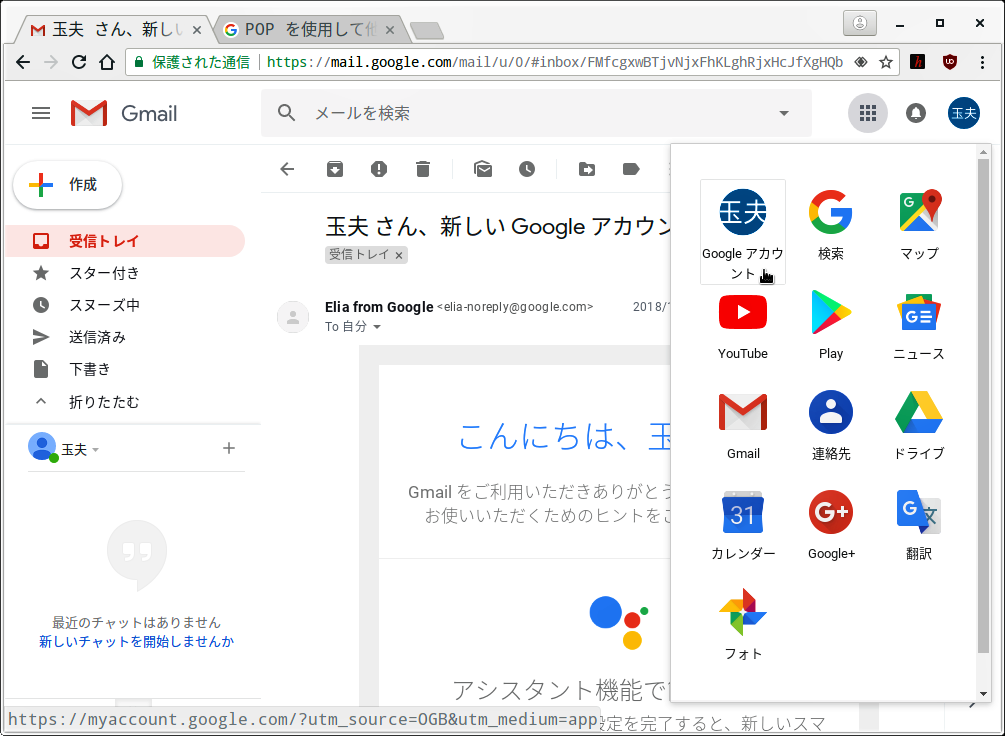Open a new Chrome tab
This screenshot has height=736, width=1005.
(426, 30)
